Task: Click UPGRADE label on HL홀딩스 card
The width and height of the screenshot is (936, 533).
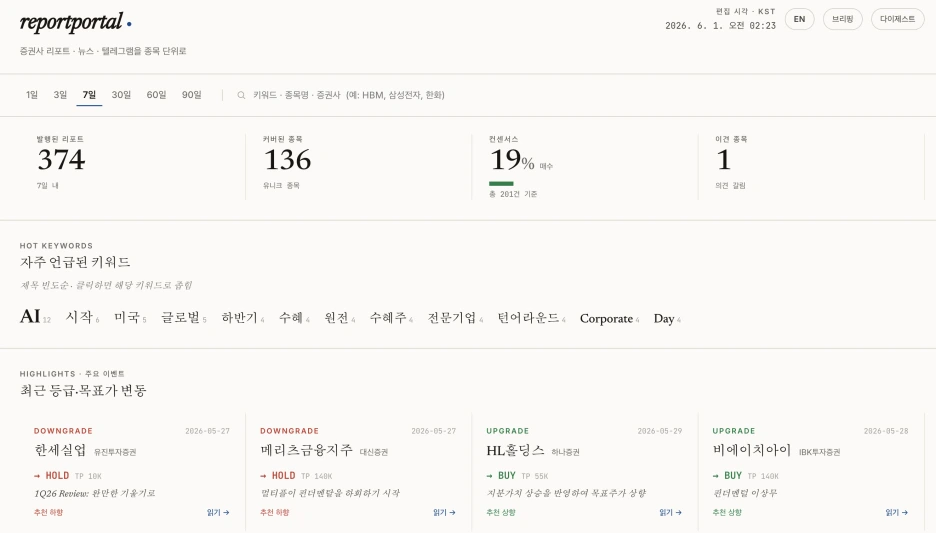Action: (x=507, y=431)
